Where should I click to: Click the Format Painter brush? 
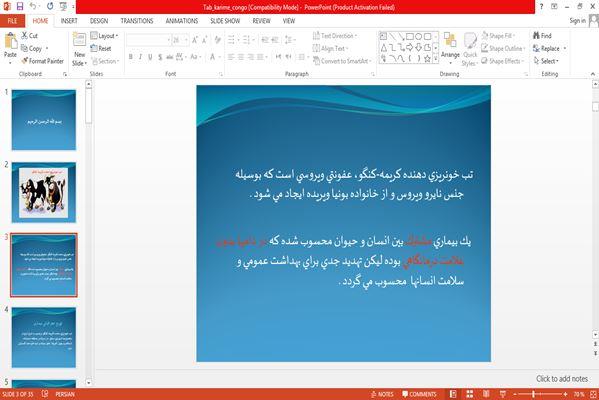(25, 61)
